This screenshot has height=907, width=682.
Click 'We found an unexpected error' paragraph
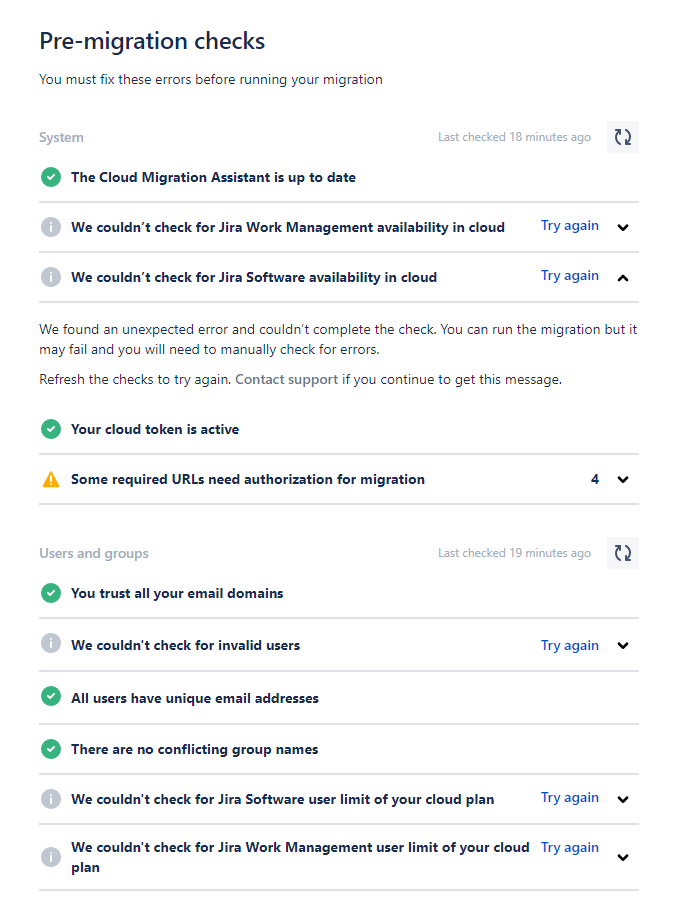338,340
